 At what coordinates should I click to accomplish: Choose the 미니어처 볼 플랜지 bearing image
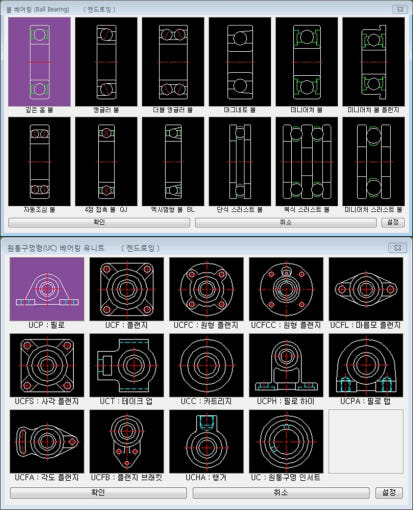pos(373,62)
